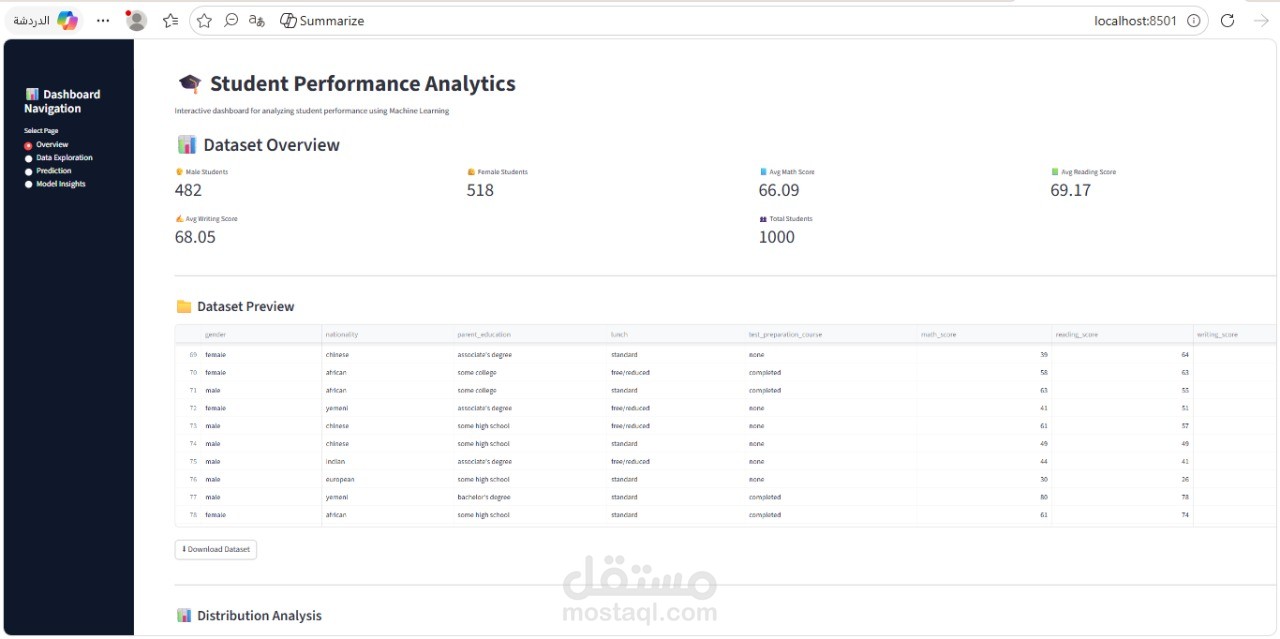Select the Model Insights page option
This screenshot has height=639, width=1280.
tap(55, 184)
